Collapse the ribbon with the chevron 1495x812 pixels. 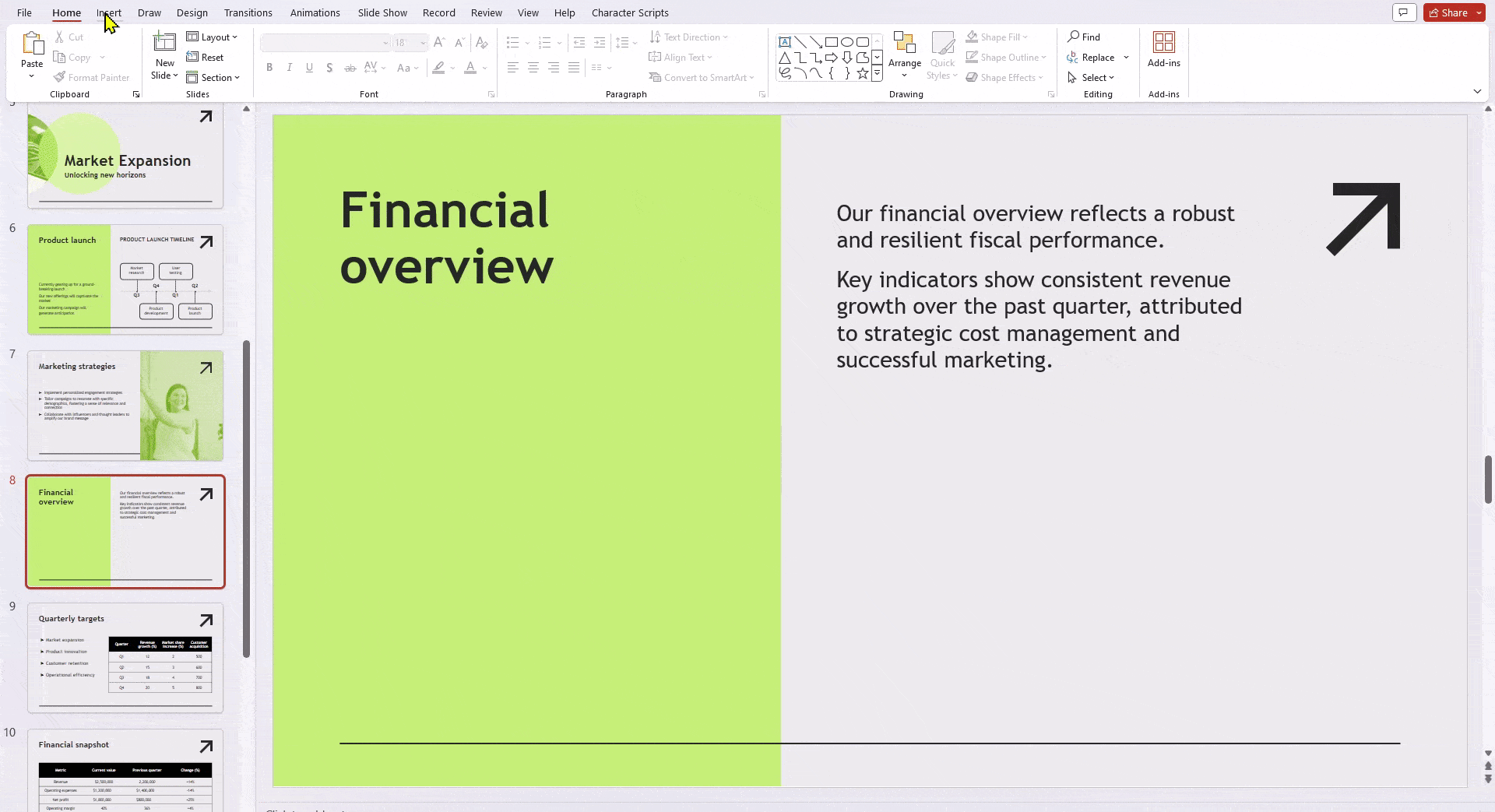point(1477,92)
